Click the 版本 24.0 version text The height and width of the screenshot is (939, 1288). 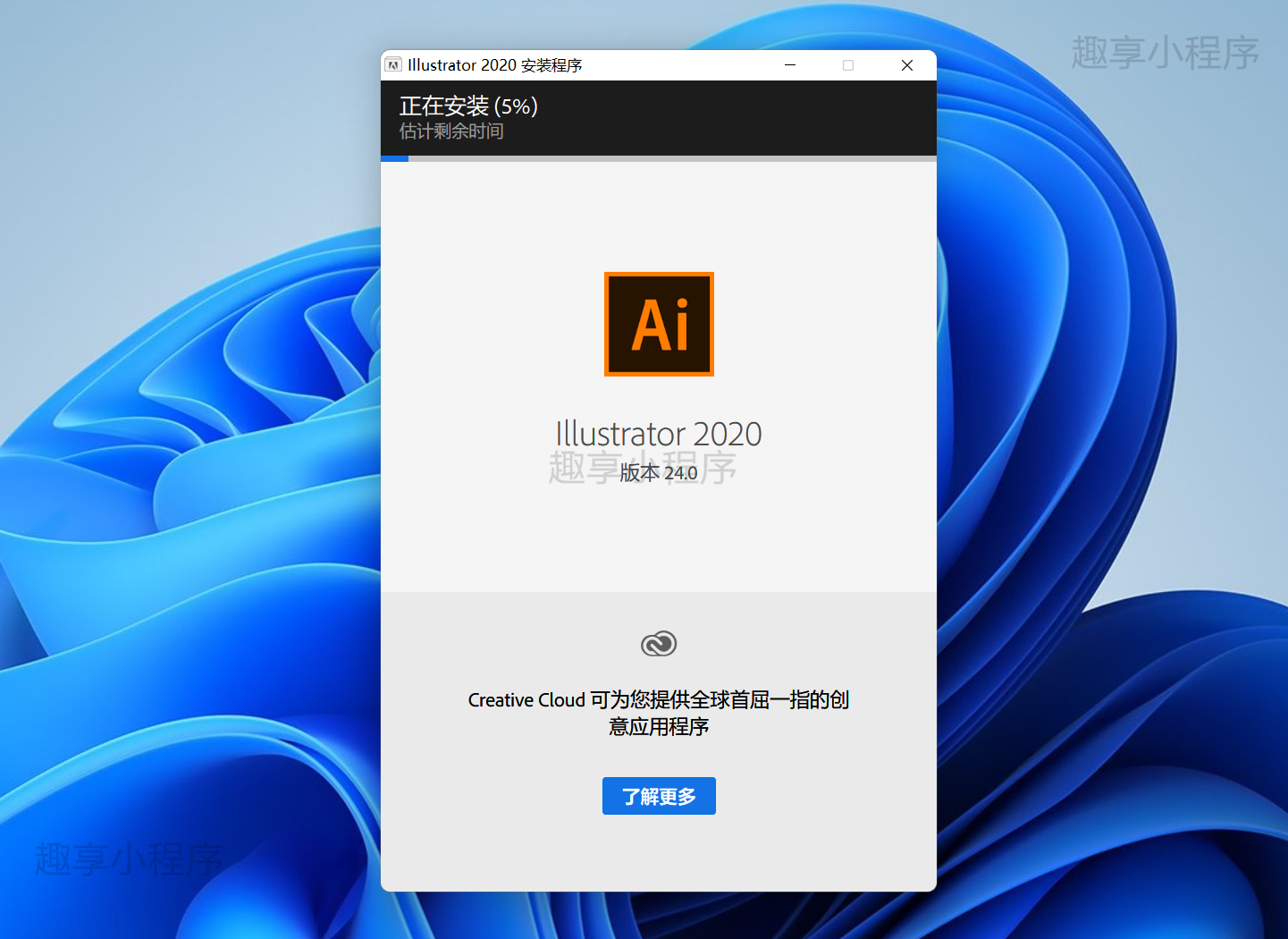click(x=659, y=473)
